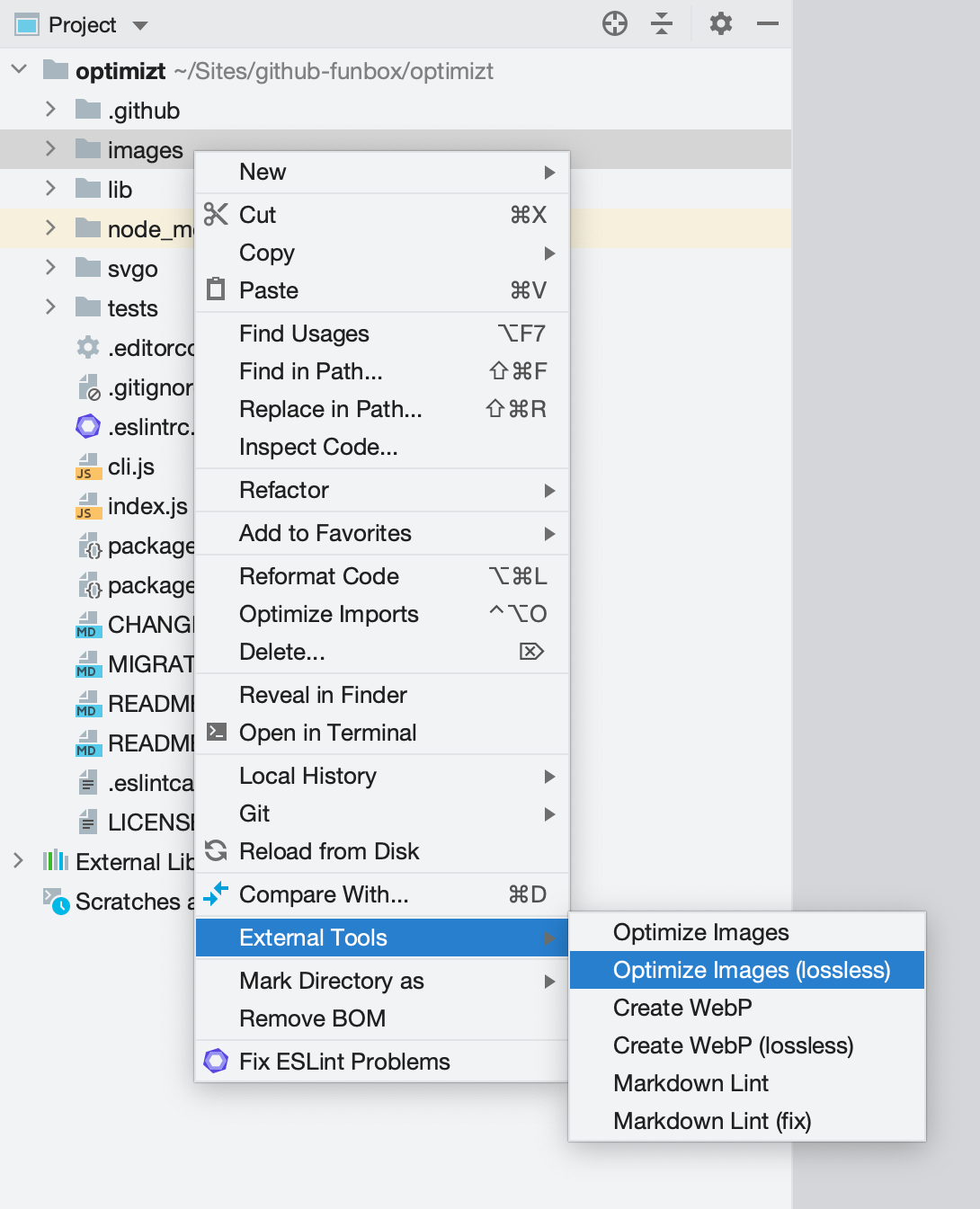
Task: Click the cli.js JavaScript file icon
Action: pos(87,467)
